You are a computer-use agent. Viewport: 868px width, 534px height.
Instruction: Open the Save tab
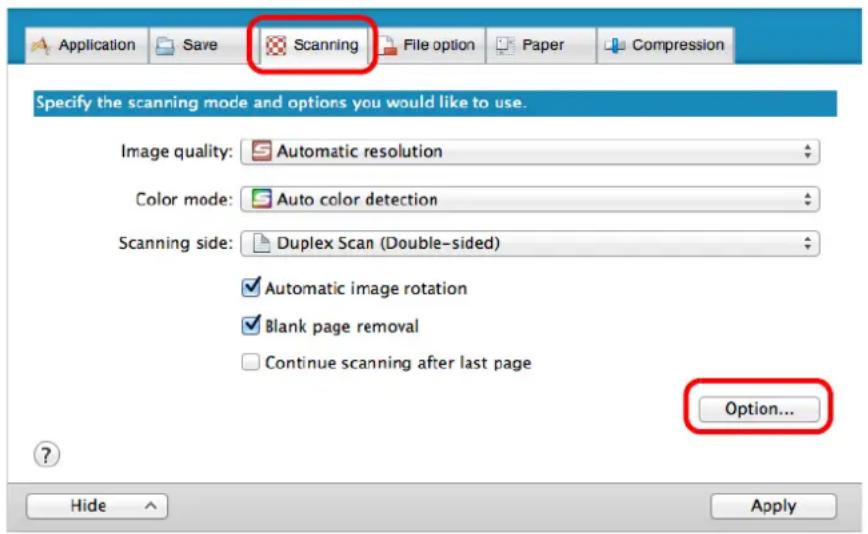coord(199,45)
